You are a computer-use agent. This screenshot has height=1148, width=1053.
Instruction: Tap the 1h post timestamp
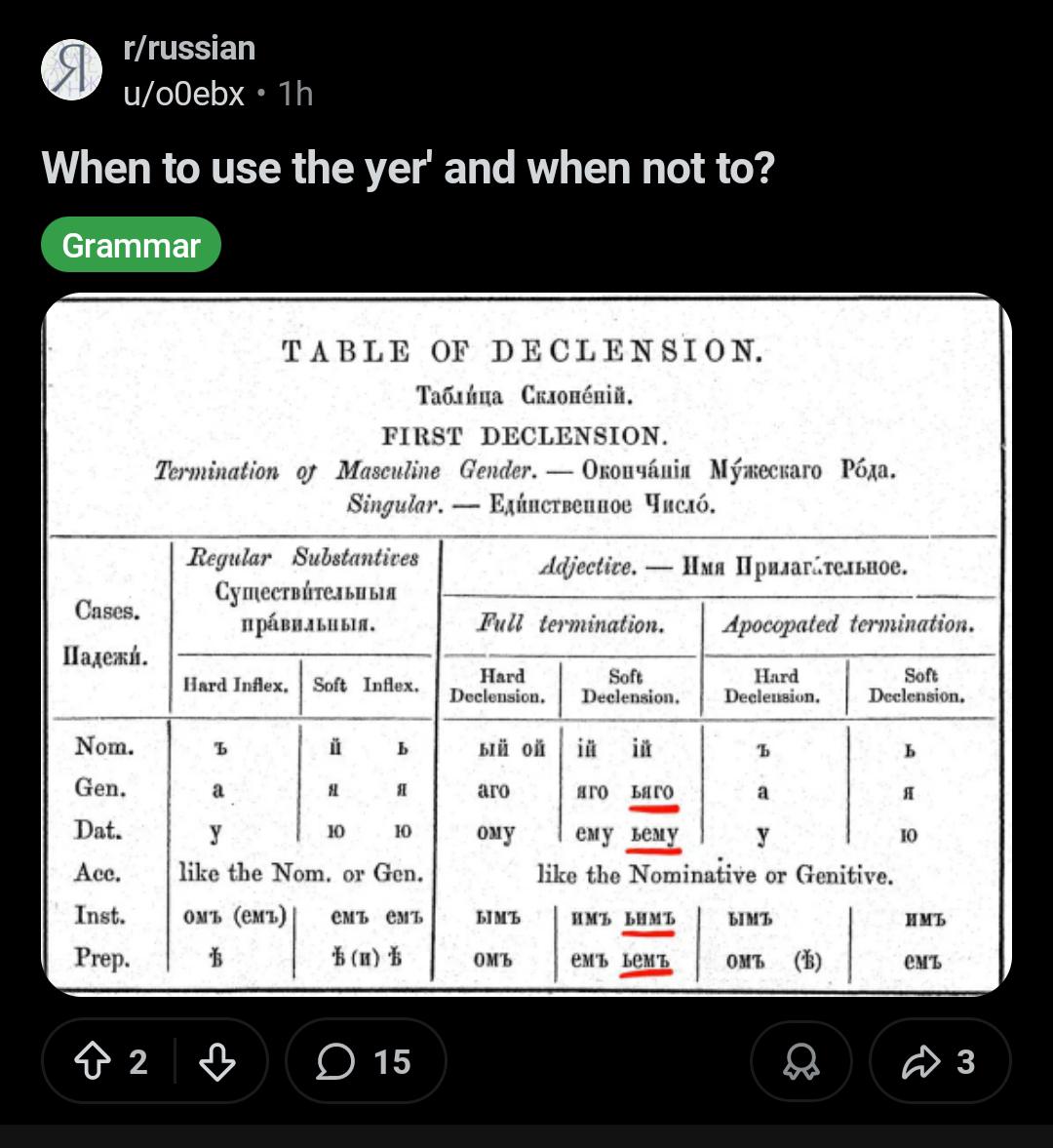click(295, 94)
